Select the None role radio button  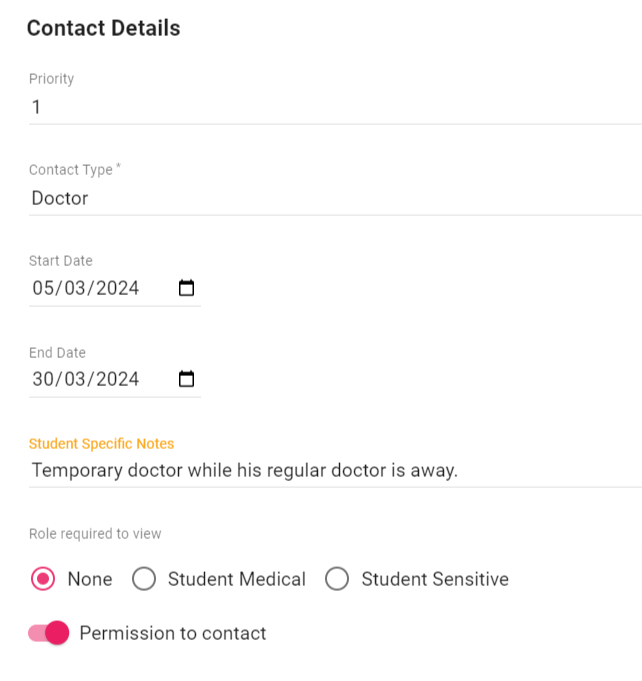coord(43,579)
